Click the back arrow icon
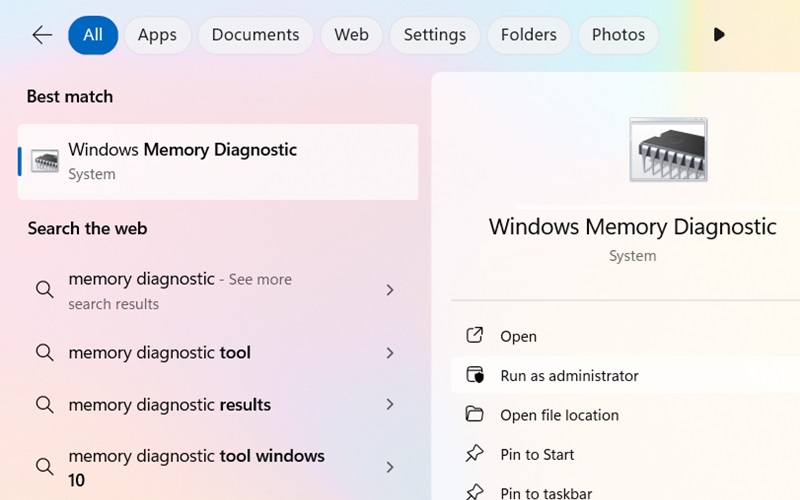The width and height of the screenshot is (800, 500). pyautogui.click(x=42, y=35)
